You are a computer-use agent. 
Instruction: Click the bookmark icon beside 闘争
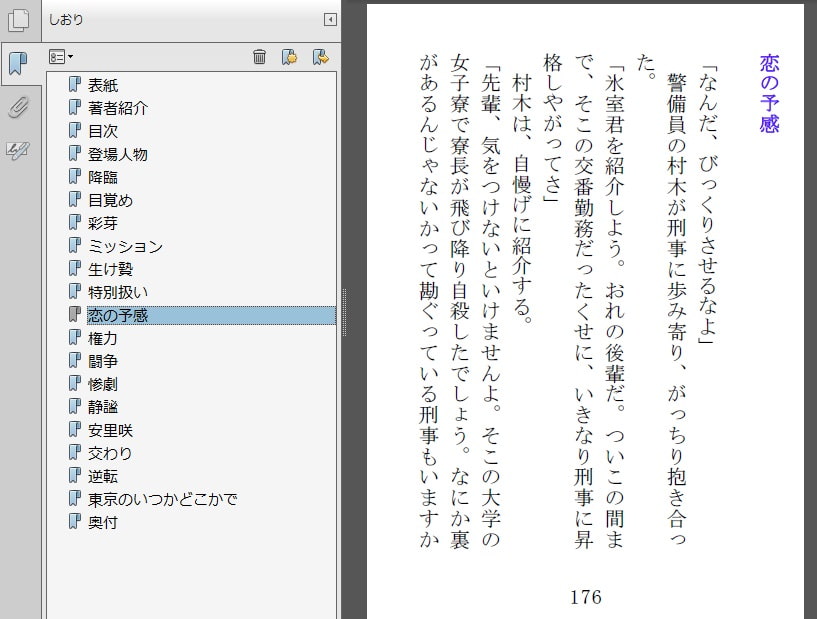(75, 361)
